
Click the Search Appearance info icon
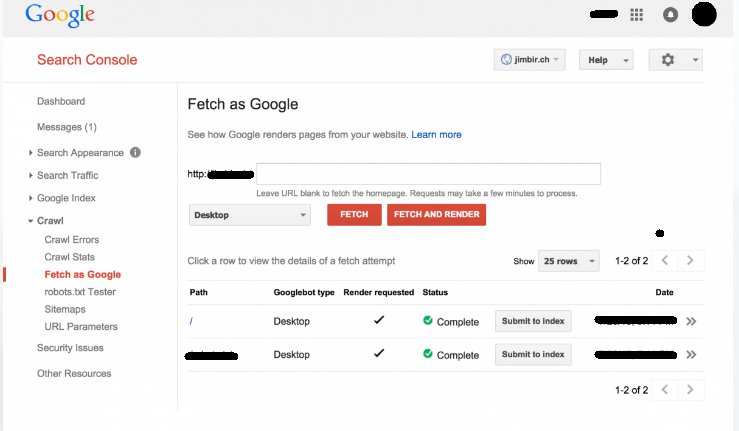[x=135, y=152]
